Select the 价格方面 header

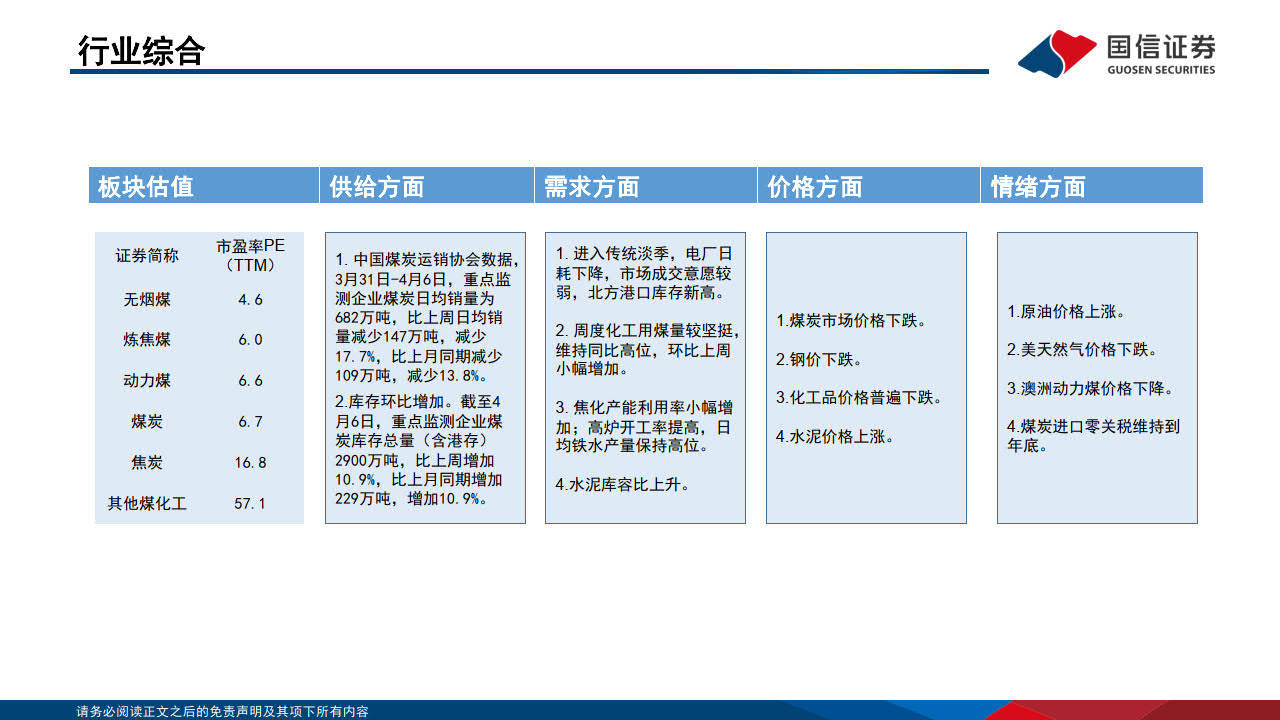(x=869, y=185)
